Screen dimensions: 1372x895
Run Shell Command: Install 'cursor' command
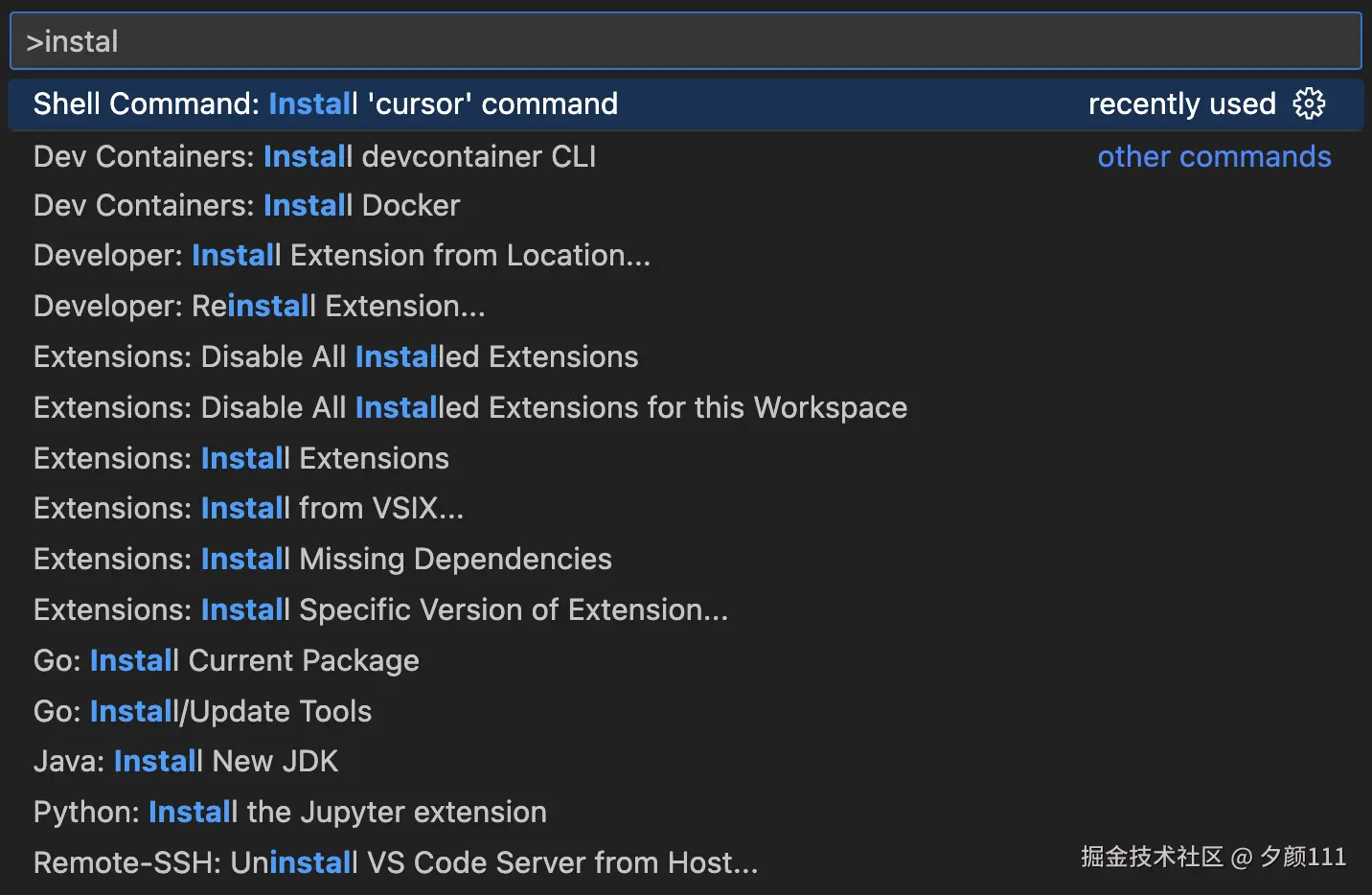326,103
